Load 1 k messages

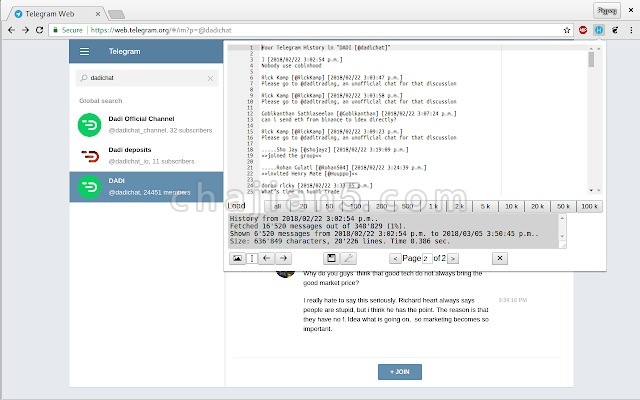click(x=433, y=206)
